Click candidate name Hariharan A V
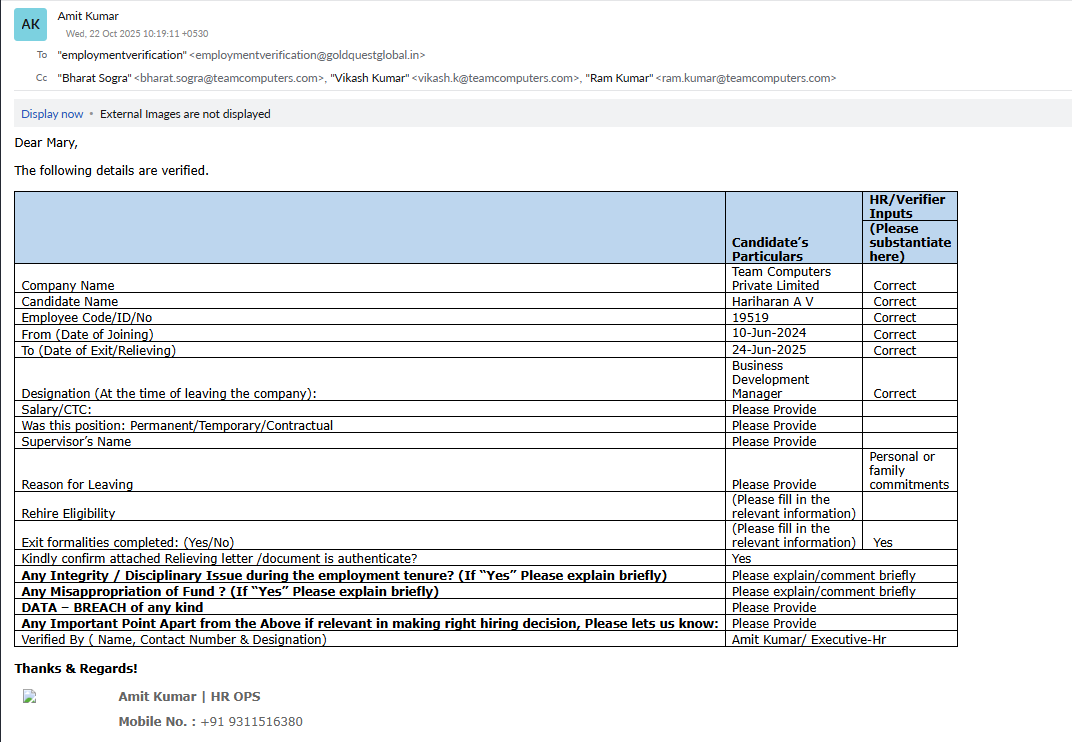This screenshot has height=742, width=1072. tap(773, 301)
